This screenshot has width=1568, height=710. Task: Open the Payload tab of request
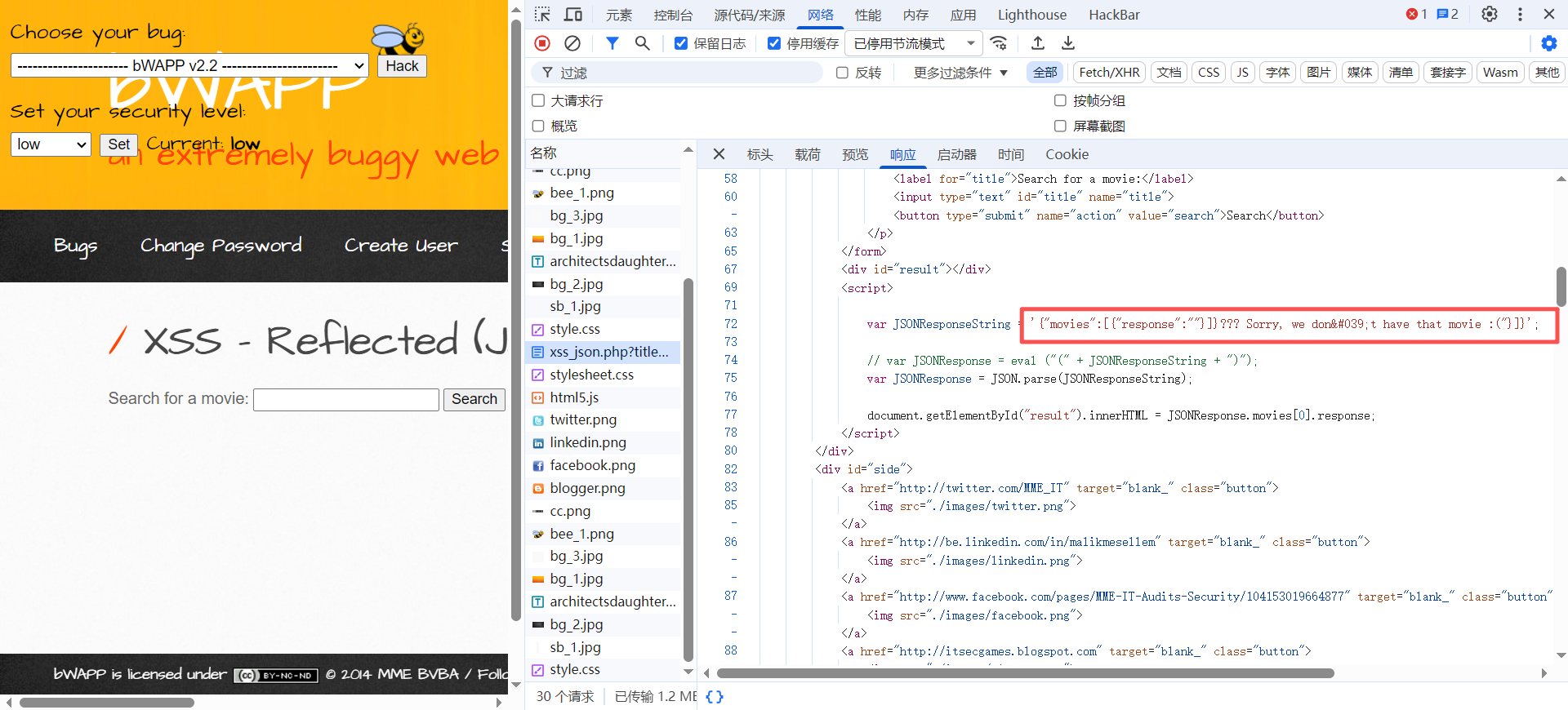tap(808, 154)
